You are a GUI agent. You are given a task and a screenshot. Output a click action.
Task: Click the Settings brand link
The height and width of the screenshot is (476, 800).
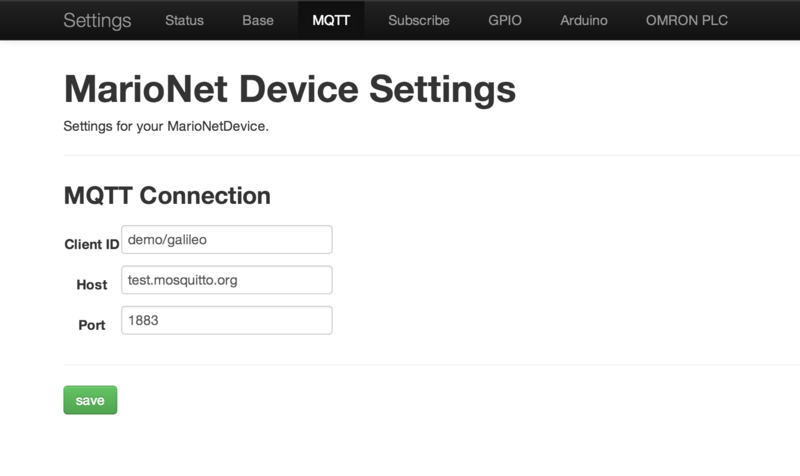[x=97, y=20]
